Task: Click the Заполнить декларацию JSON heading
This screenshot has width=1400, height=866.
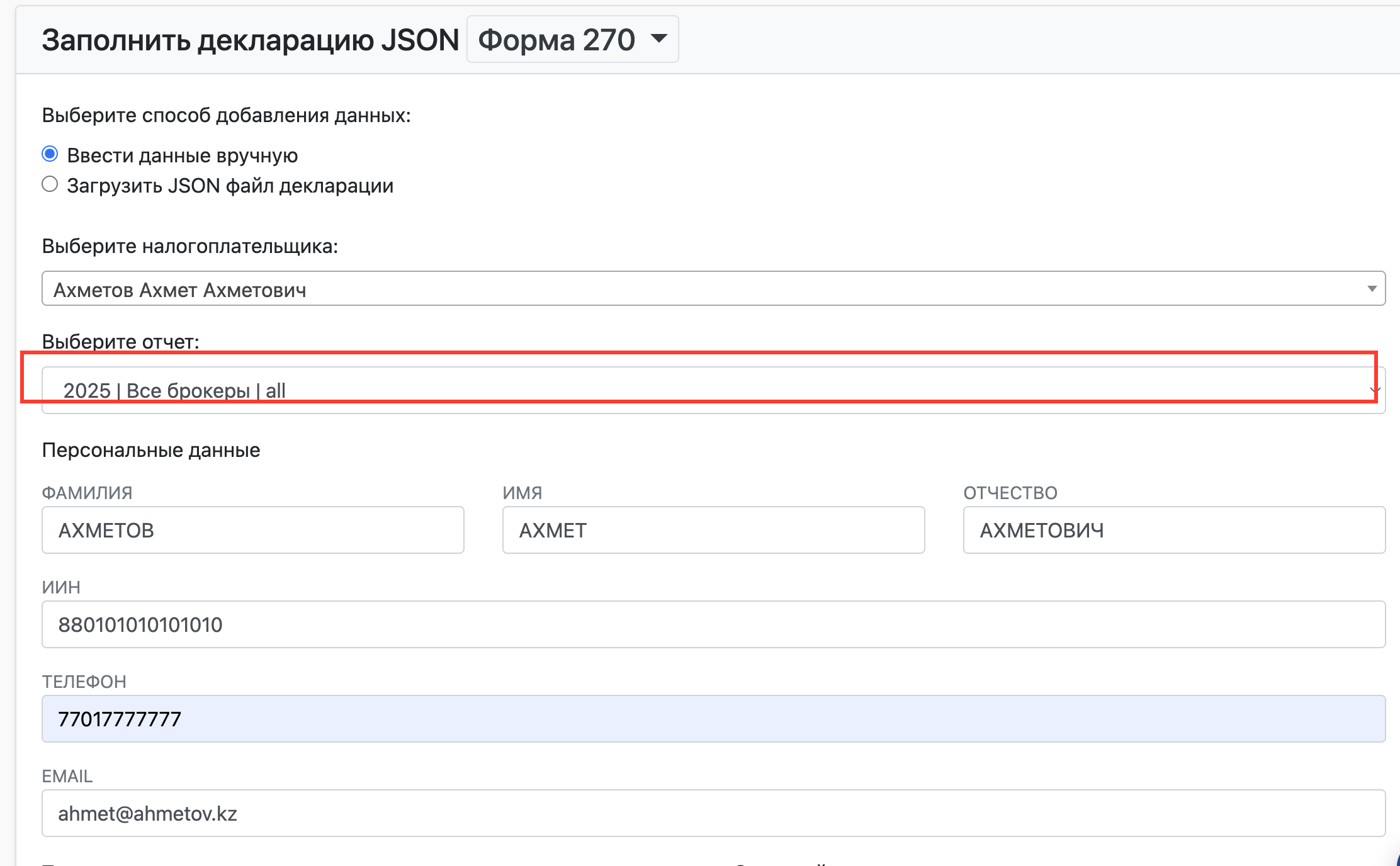Action: coord(251,40)
